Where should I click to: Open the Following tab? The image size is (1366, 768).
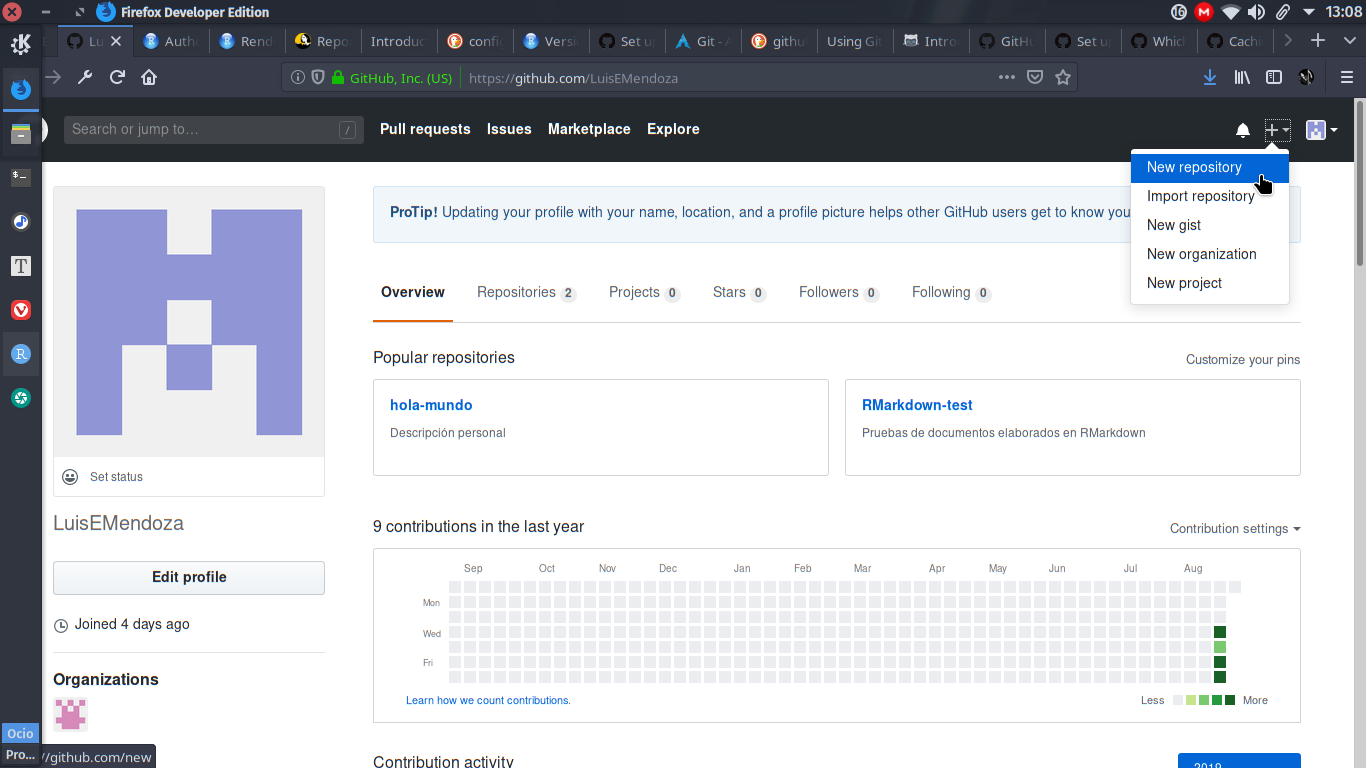[x=951, y=292]
